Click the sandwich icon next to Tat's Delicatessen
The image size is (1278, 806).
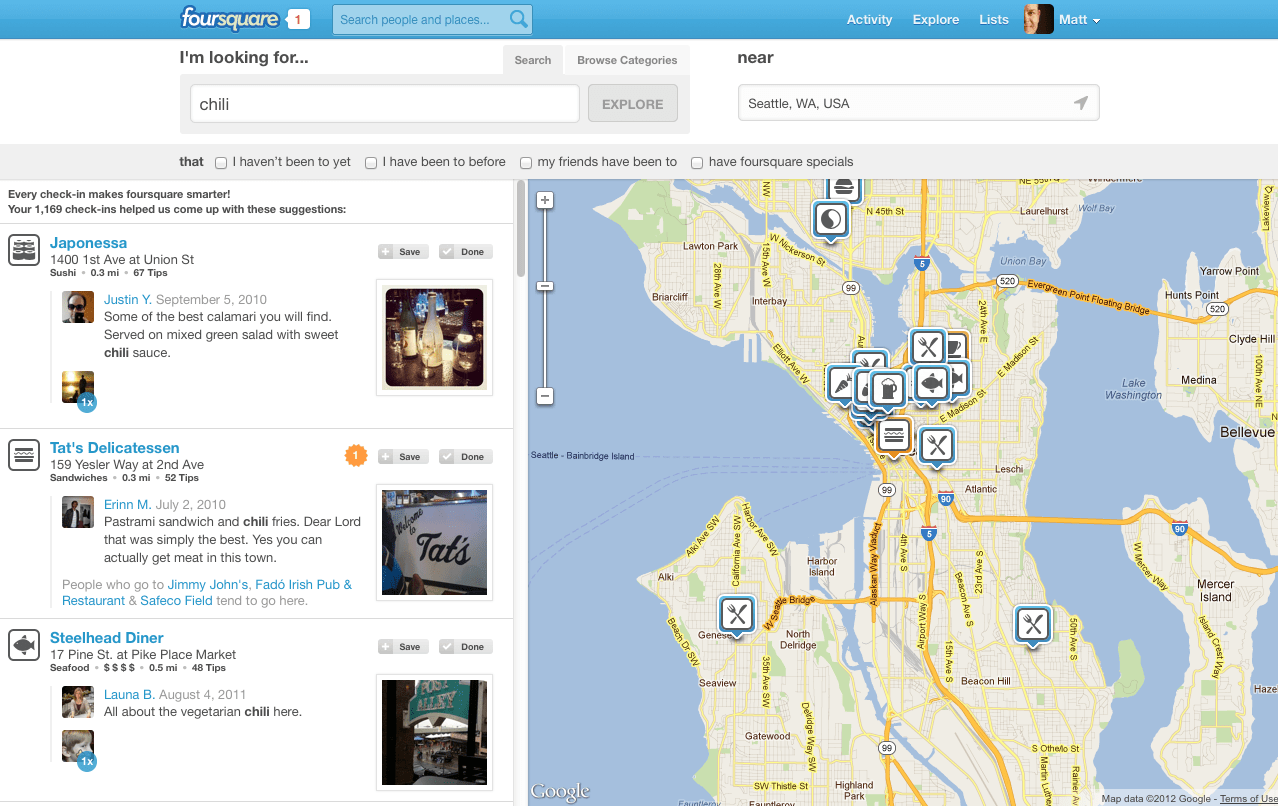coord(23,454)
